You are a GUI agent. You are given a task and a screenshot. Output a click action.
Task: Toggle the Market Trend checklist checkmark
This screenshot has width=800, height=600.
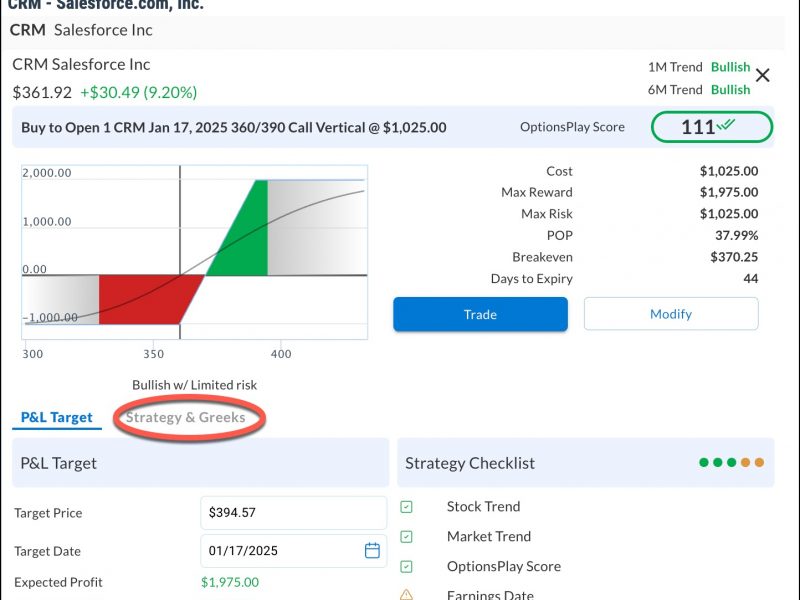[407, 537]
